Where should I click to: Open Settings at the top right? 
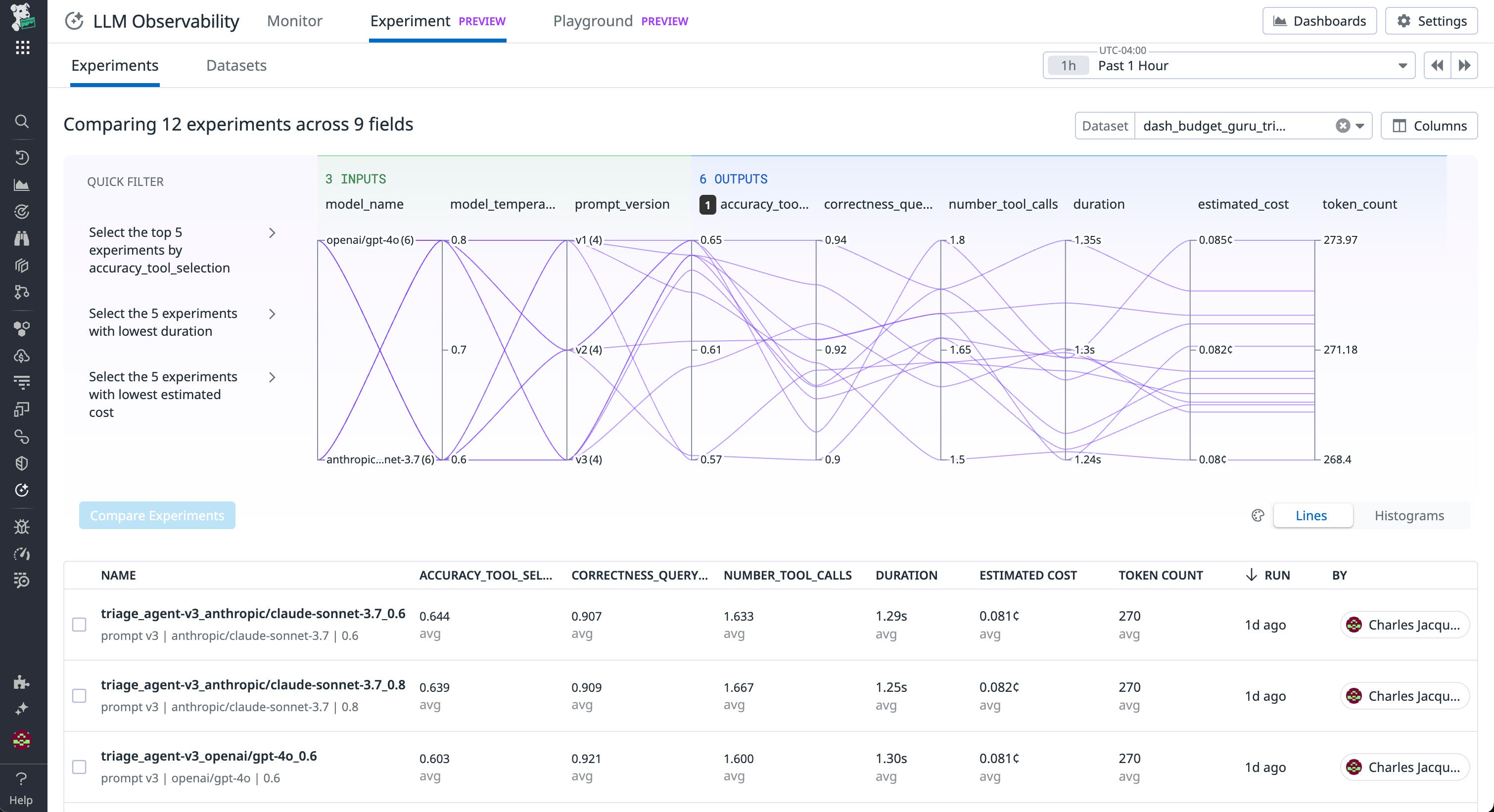coord(1431,21)
